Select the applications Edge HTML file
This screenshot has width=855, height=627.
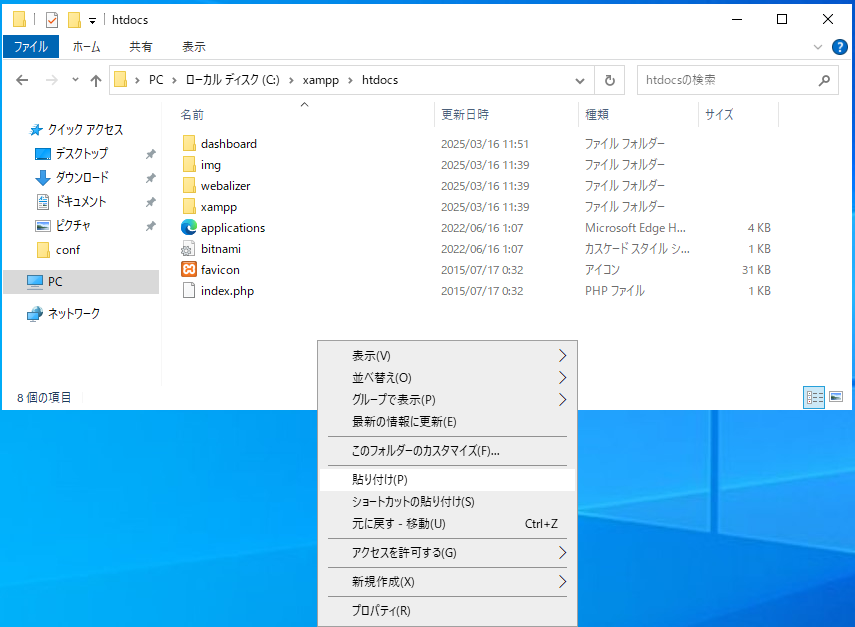tap(232, 228)
